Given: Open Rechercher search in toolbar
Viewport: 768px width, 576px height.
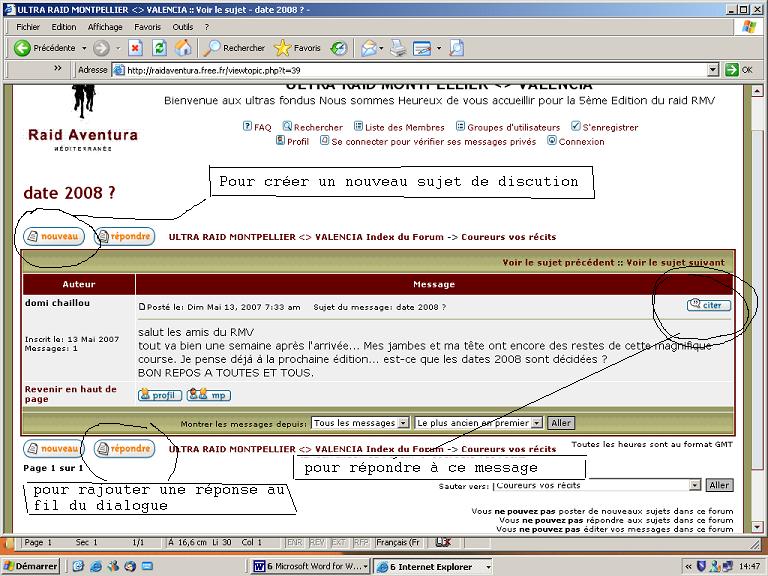Looking at the screenshot, I should [234, 48].
